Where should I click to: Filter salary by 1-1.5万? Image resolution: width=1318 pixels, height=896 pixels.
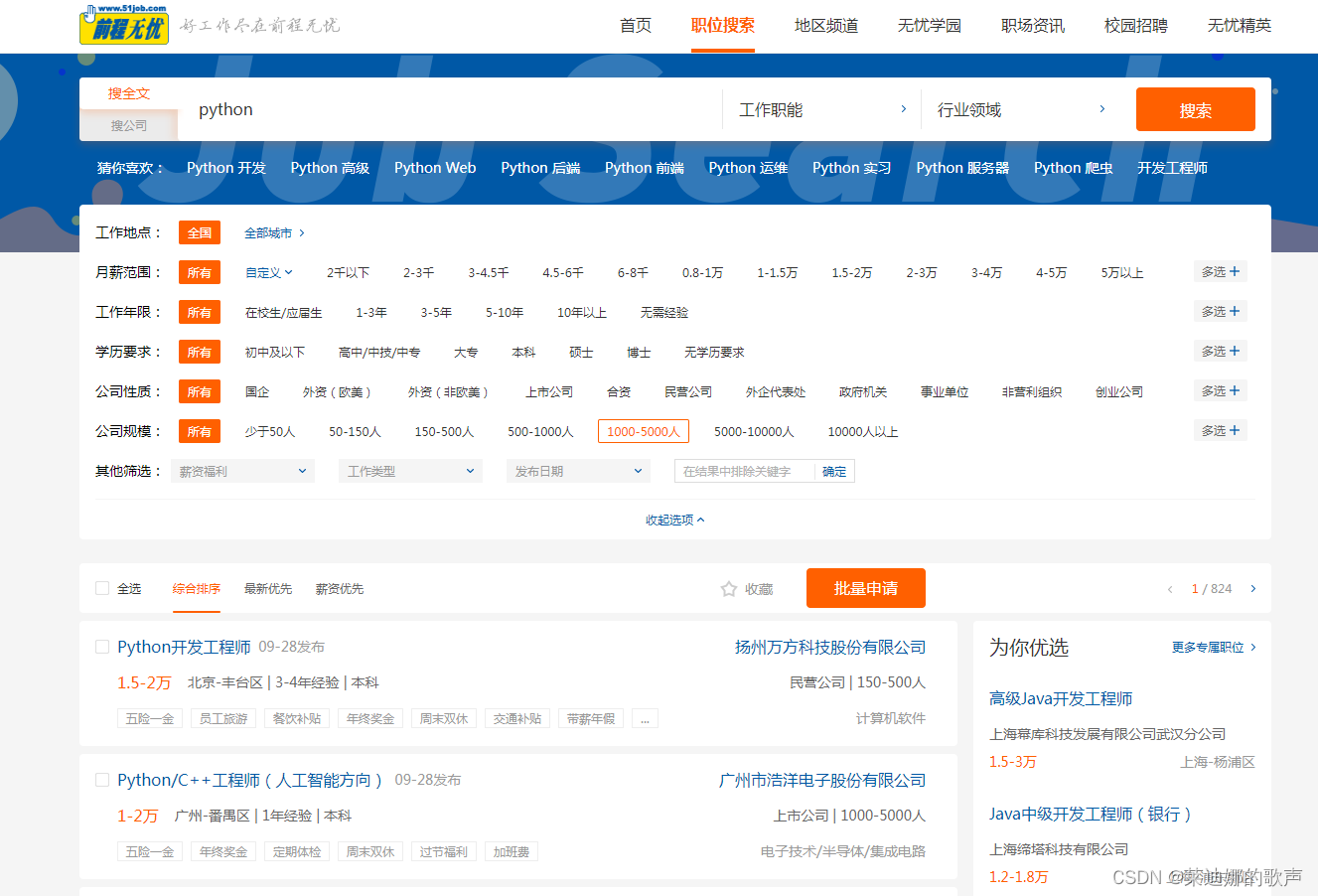(778, 272)
